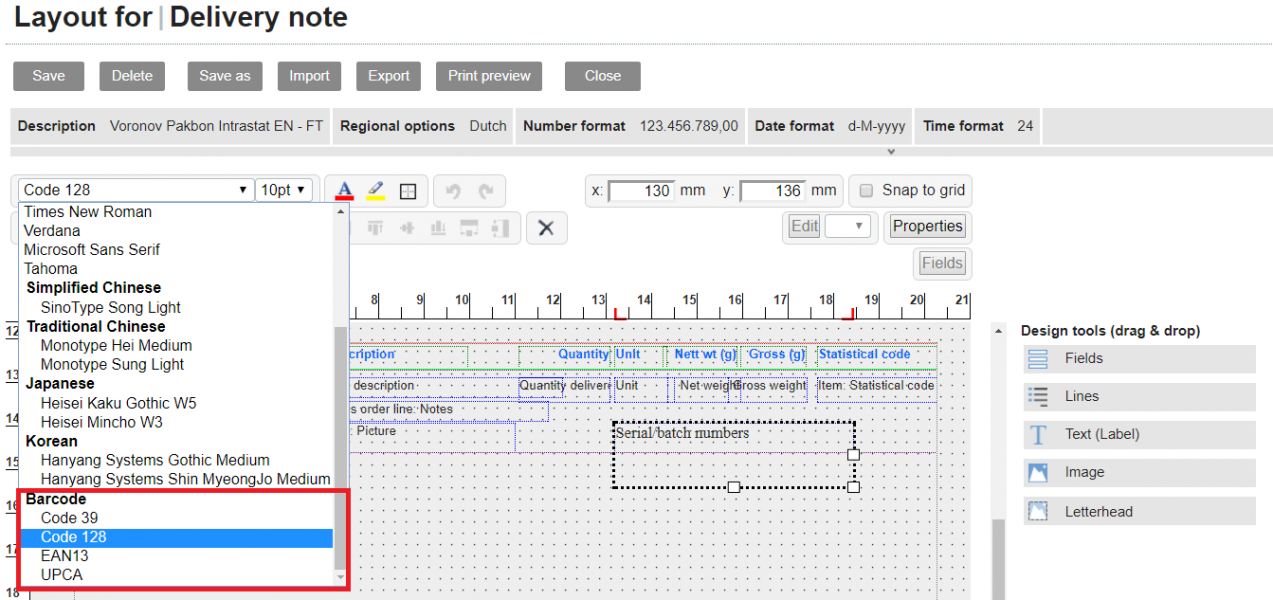Click the Print preview button
This screenshot has width=1273, height=600.
(489, 76)
